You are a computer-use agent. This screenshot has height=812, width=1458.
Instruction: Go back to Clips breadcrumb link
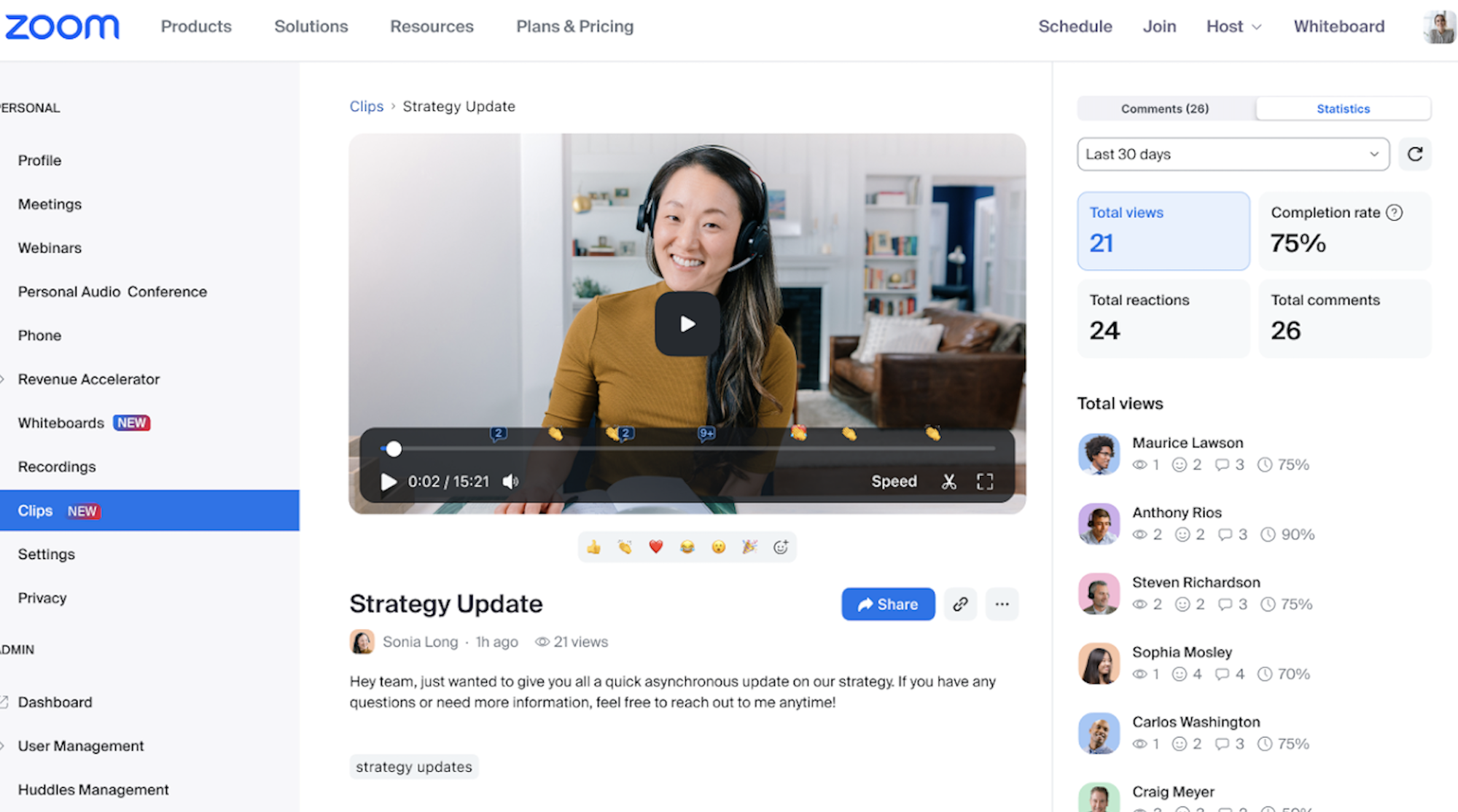point(367,106)
